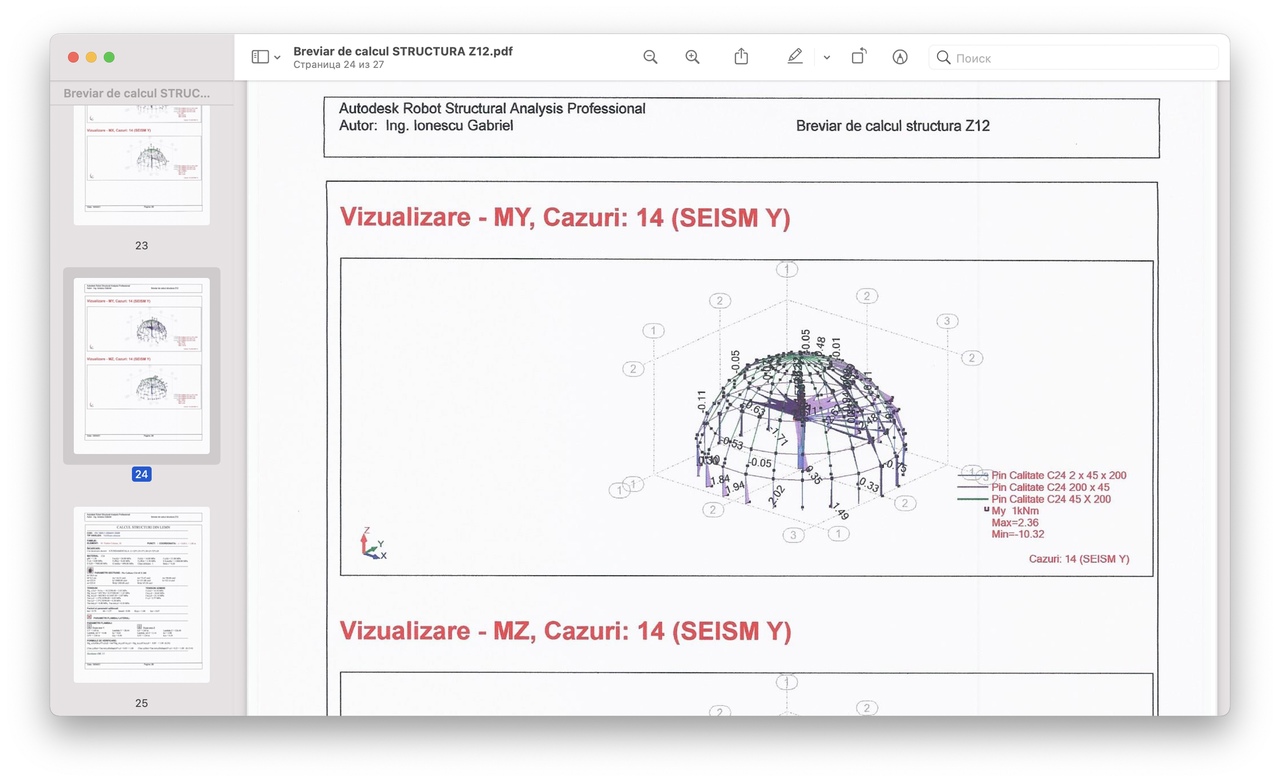
Task: Open the Share menu icon
Action: point(741,57)
